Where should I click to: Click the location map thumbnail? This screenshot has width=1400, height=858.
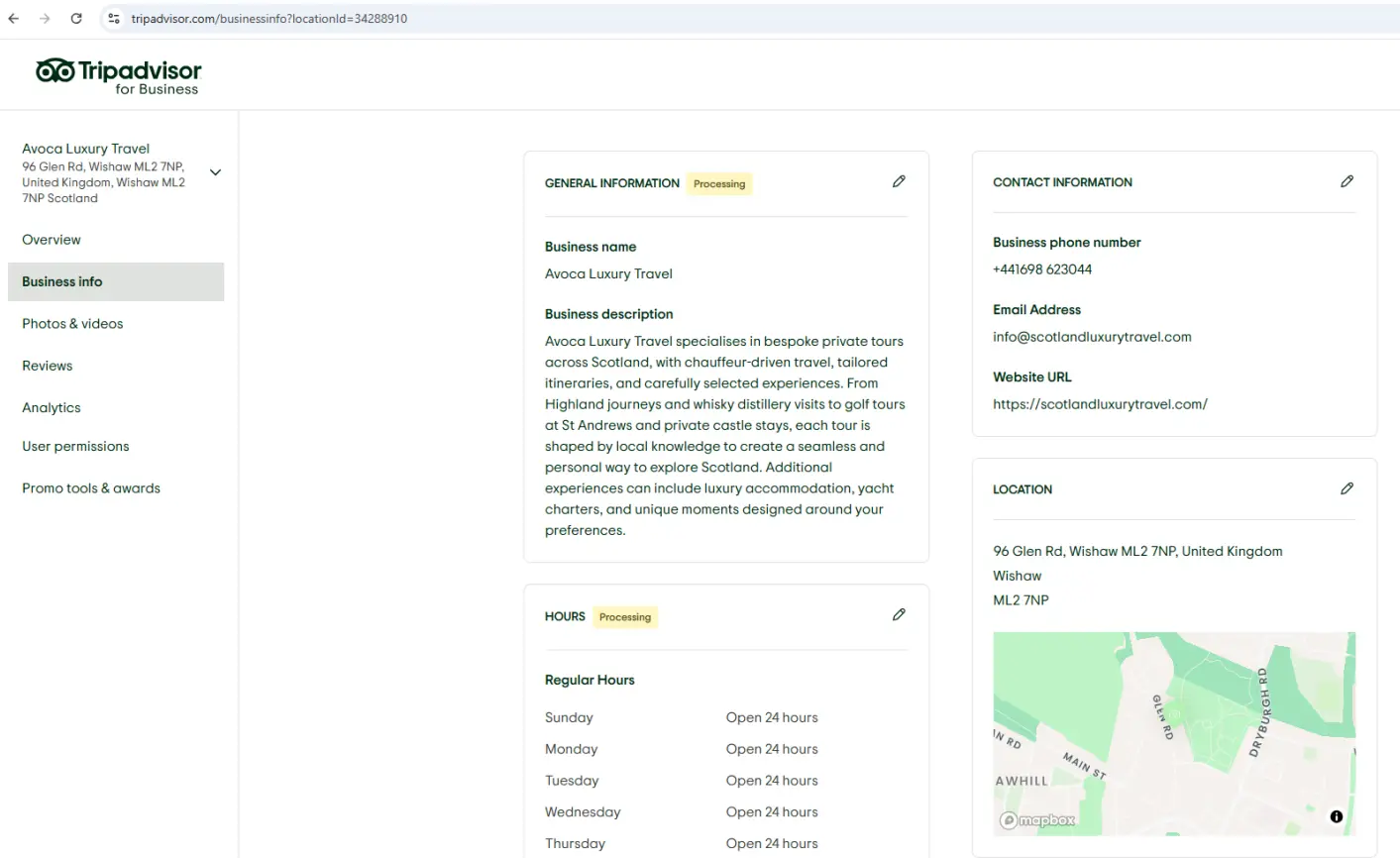1174,734
